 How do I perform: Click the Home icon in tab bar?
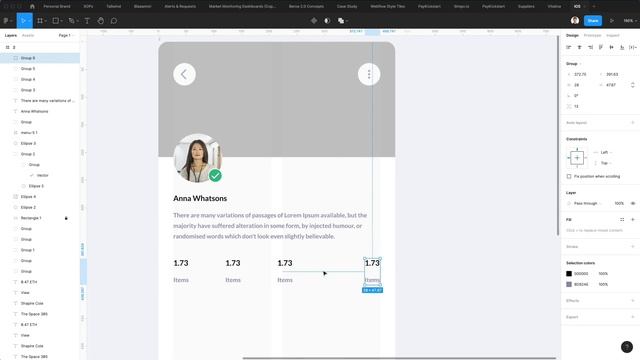(32, 6)
